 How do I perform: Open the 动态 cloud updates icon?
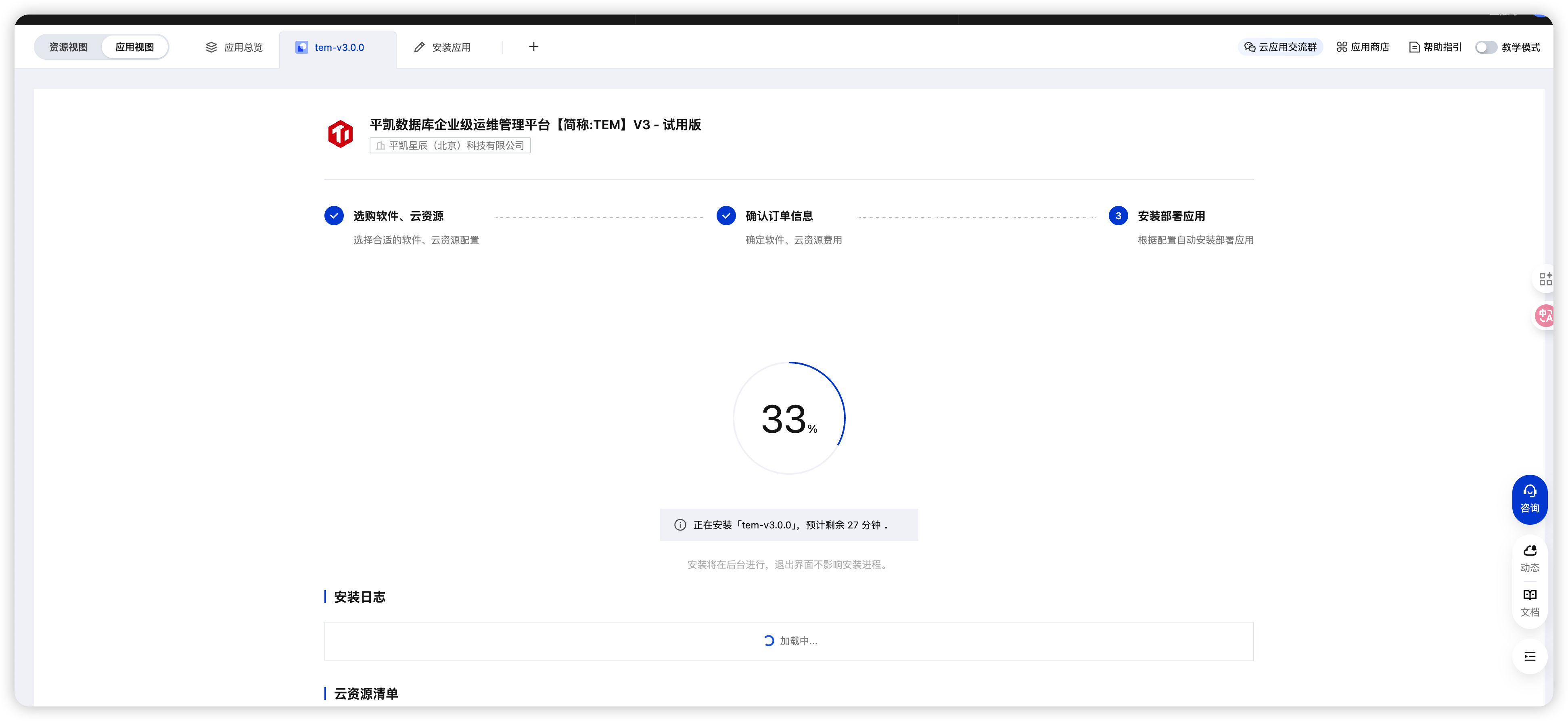(x=1529, y=557)
